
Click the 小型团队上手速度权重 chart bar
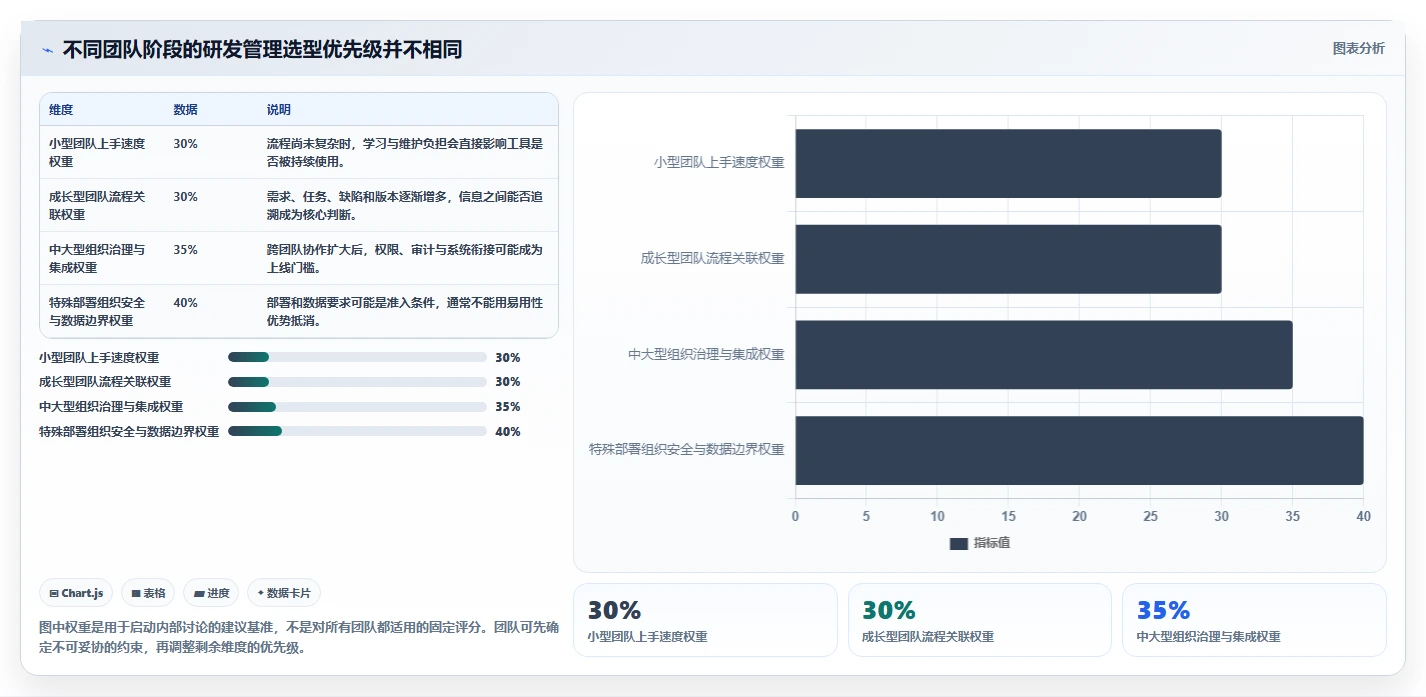point(1008,163)
